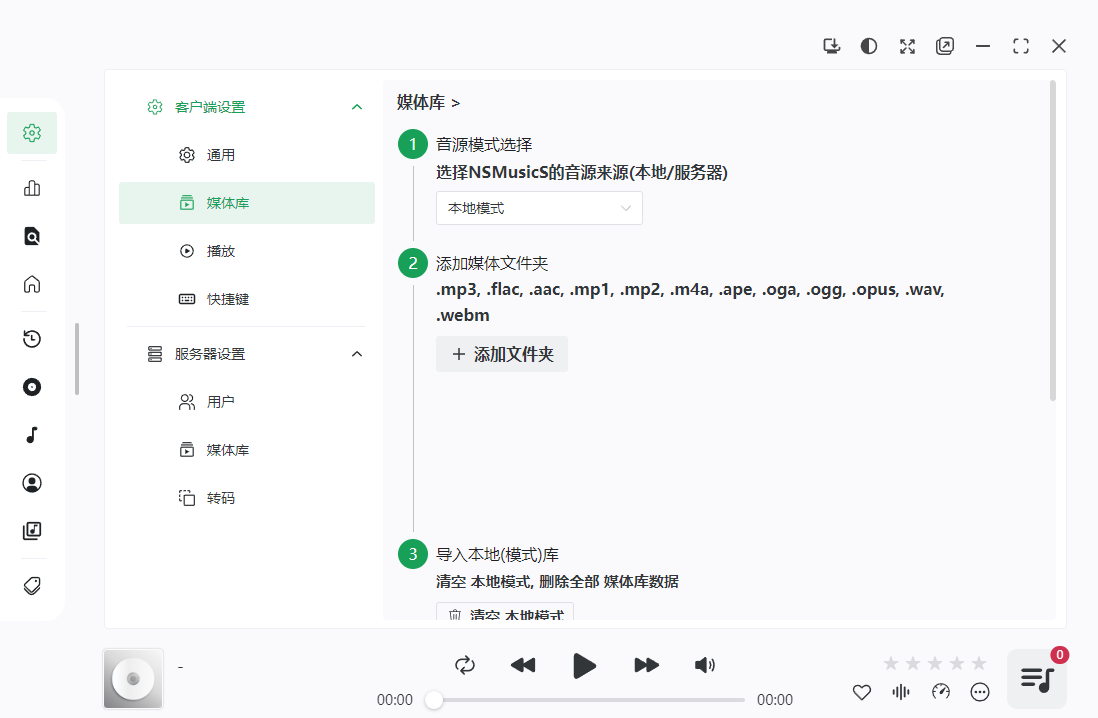Click the 添加文件夹 button

tap(501, 354)
